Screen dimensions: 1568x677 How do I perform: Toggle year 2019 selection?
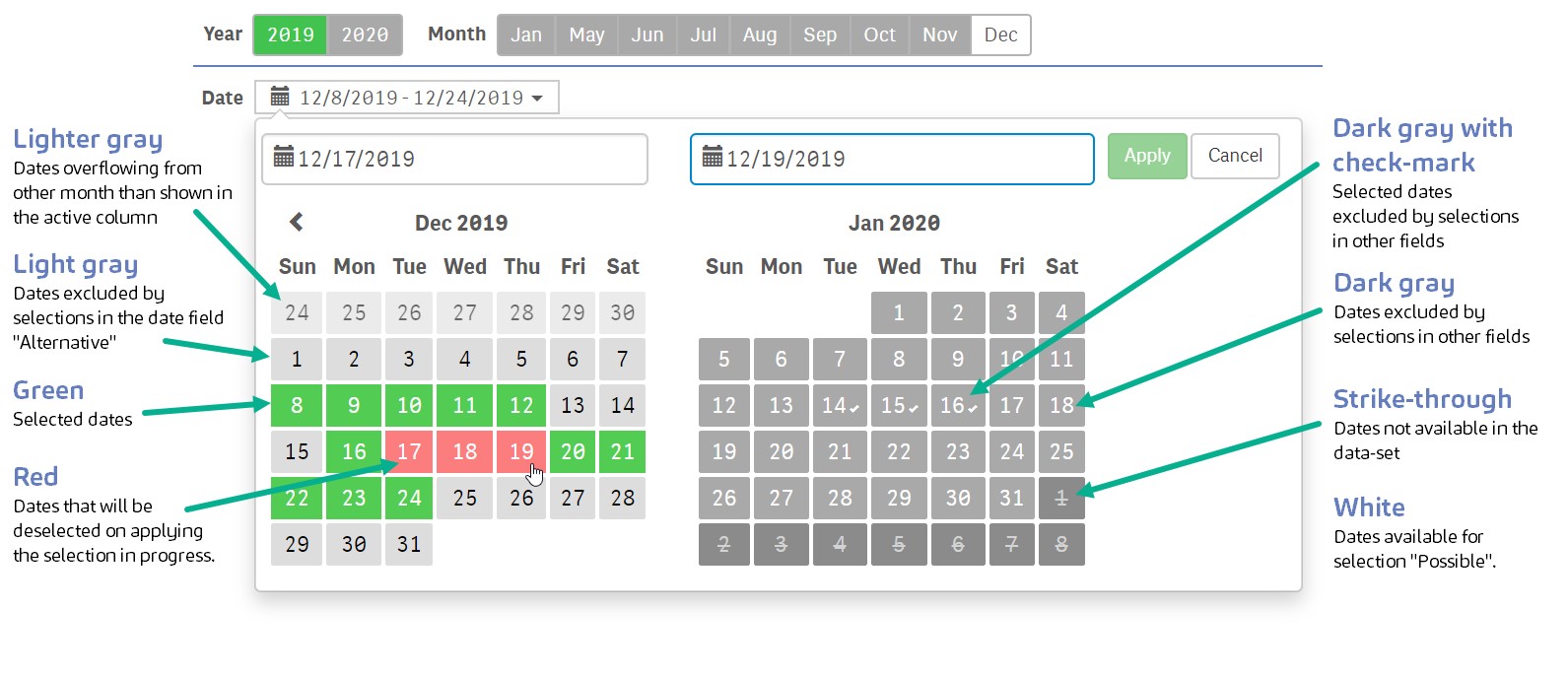tap(291, 34)
